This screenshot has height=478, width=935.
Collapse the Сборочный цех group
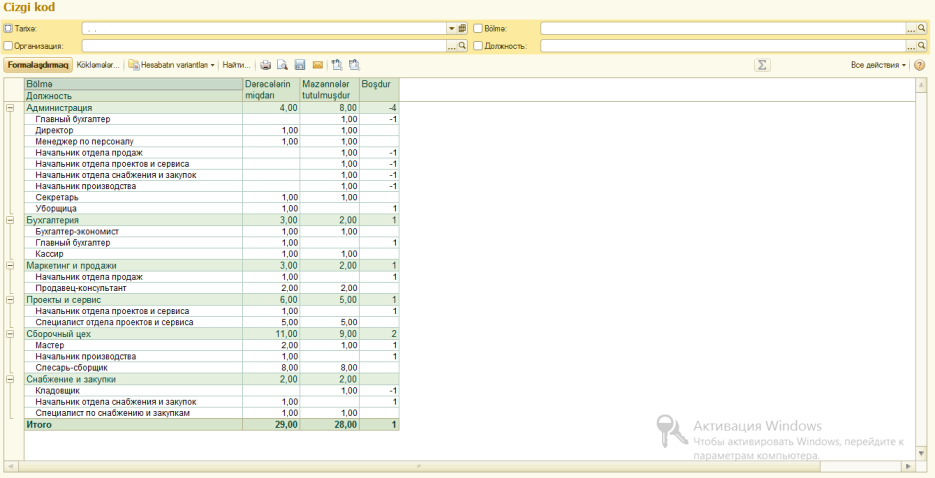[10, 333]
